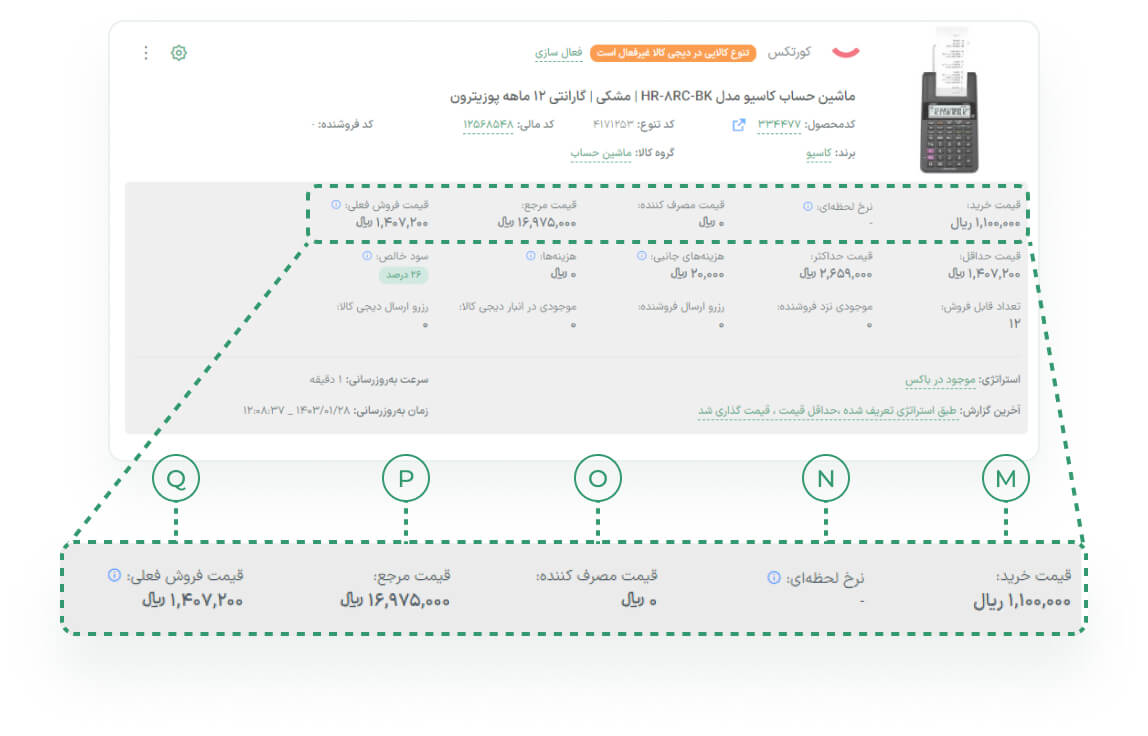Click info icon beside هزینه‌ها
Image resolution: width=1148 pixels, height=736 pixels.
click(x=530, y=256)
